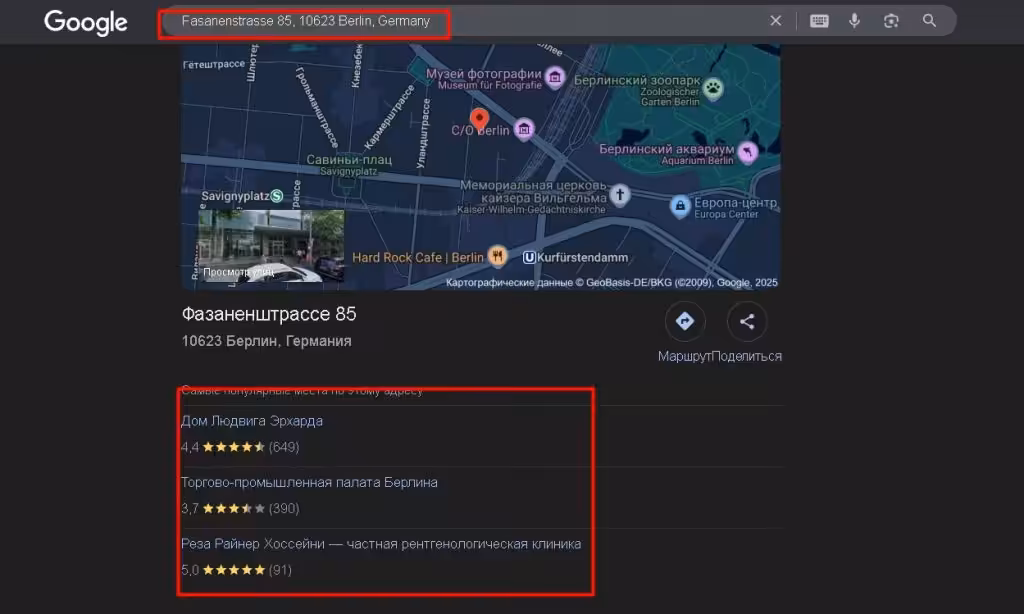1024x614 pixels.
Task: Click the Google logo
Action: coord(86,22)
